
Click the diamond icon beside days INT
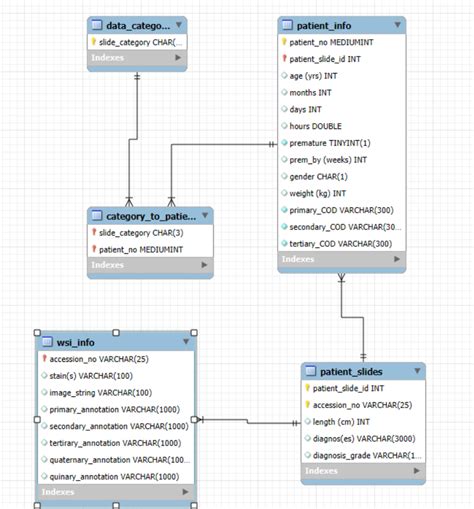284,109
